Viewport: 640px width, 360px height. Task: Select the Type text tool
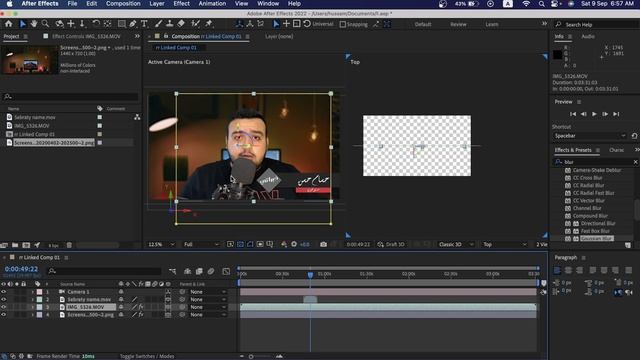point(144,24)
